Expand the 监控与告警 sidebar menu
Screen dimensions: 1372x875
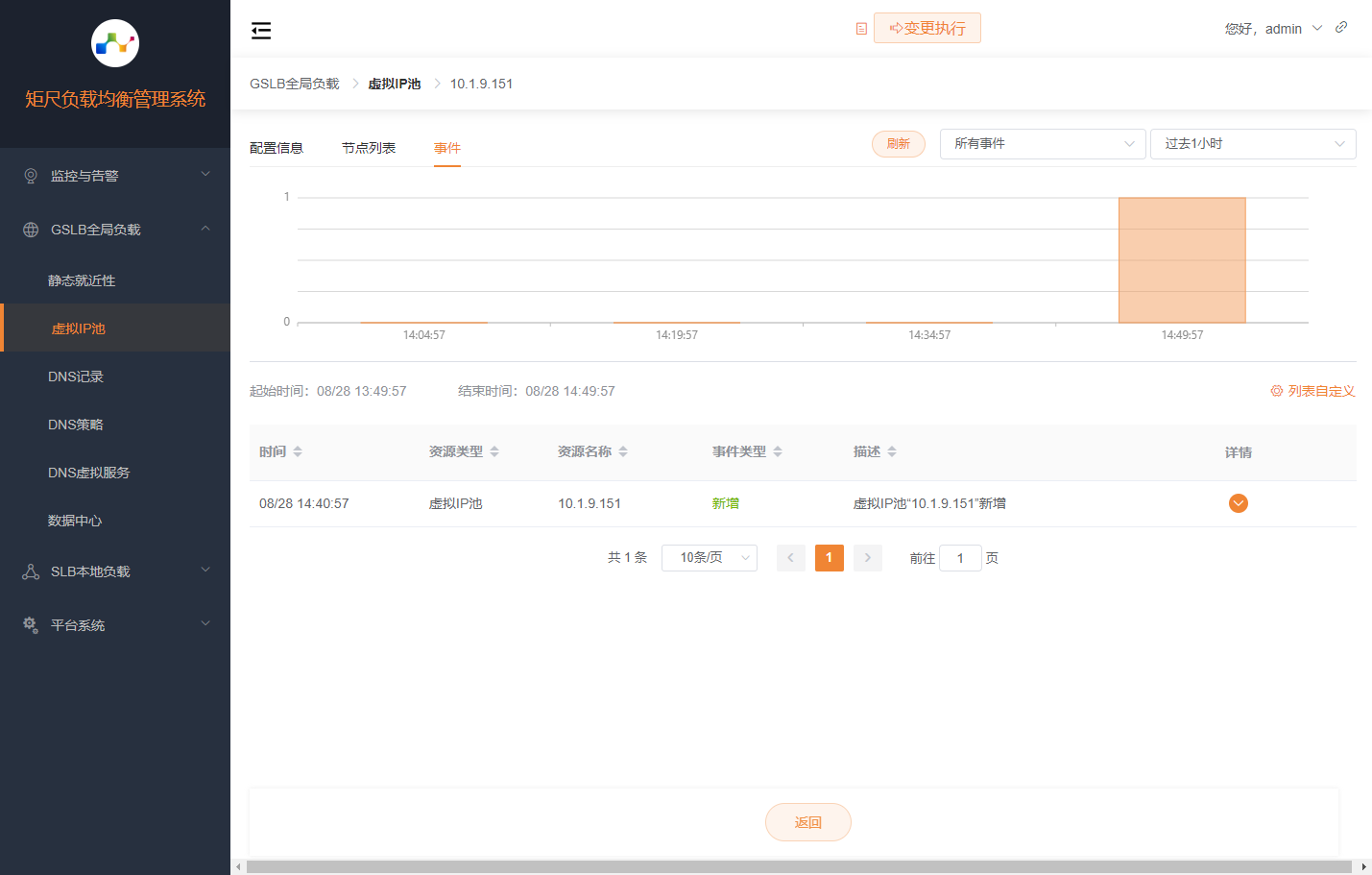coord(115,176)
